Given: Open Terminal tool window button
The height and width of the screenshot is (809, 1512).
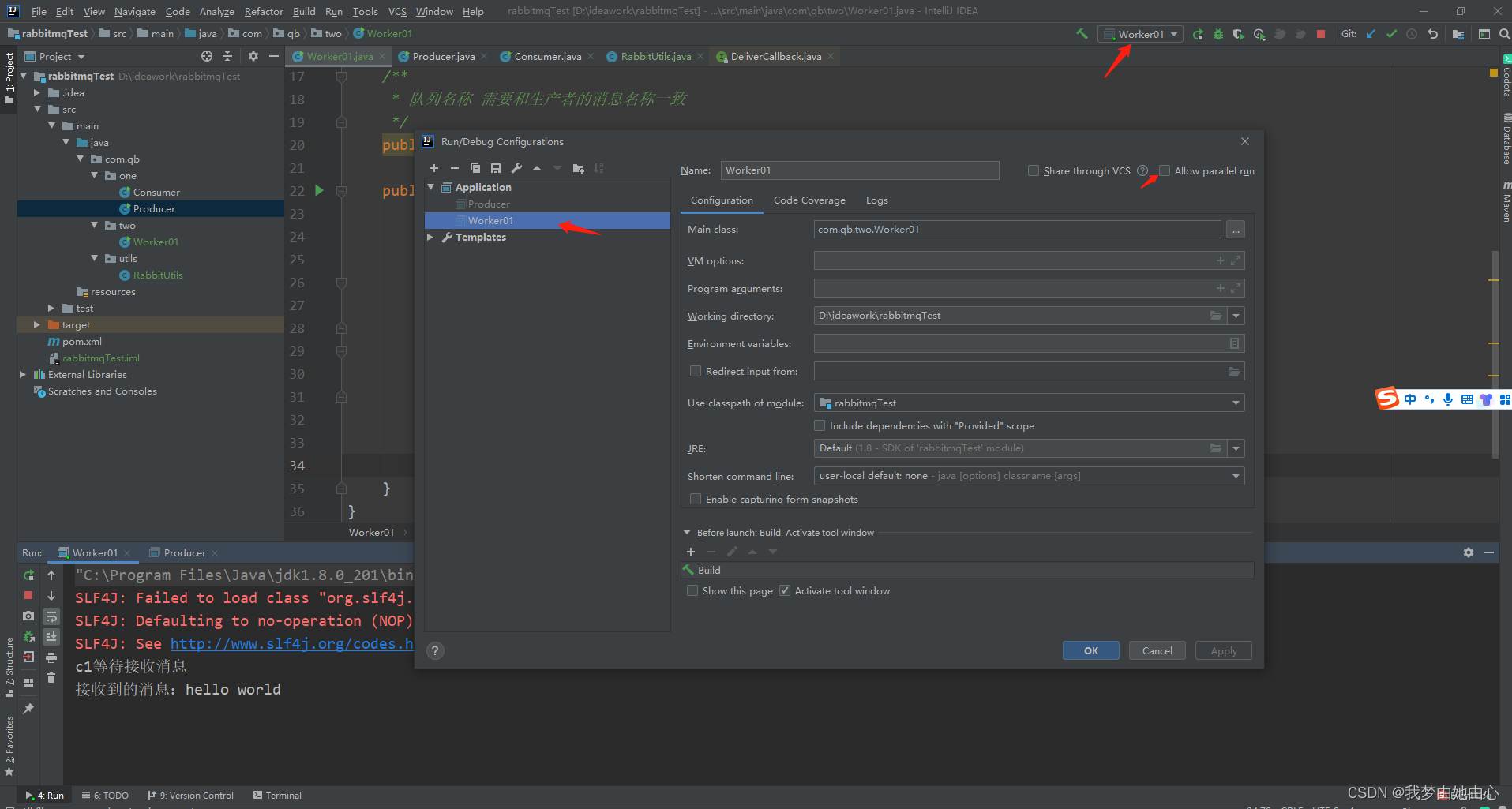Looking at the screenshot, I should point(278,795).
